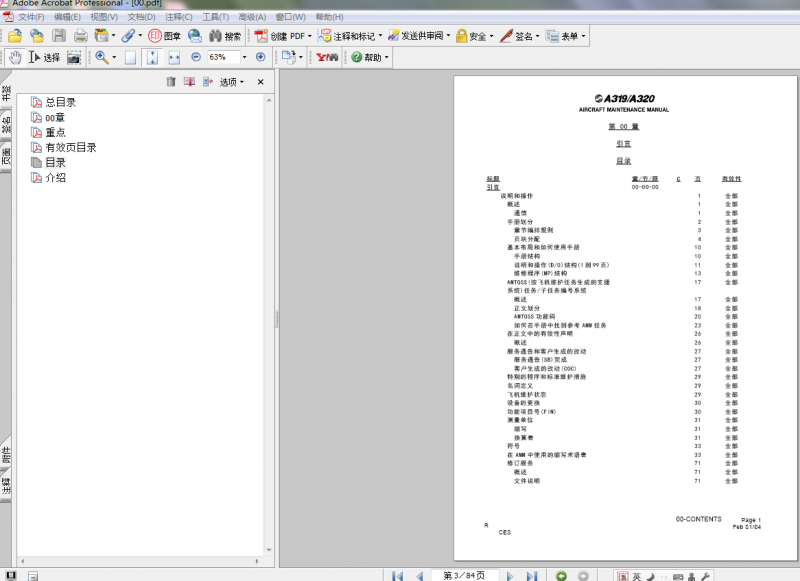
Task: Open the 工具(T) menu
Action: [x=216, y=17]
